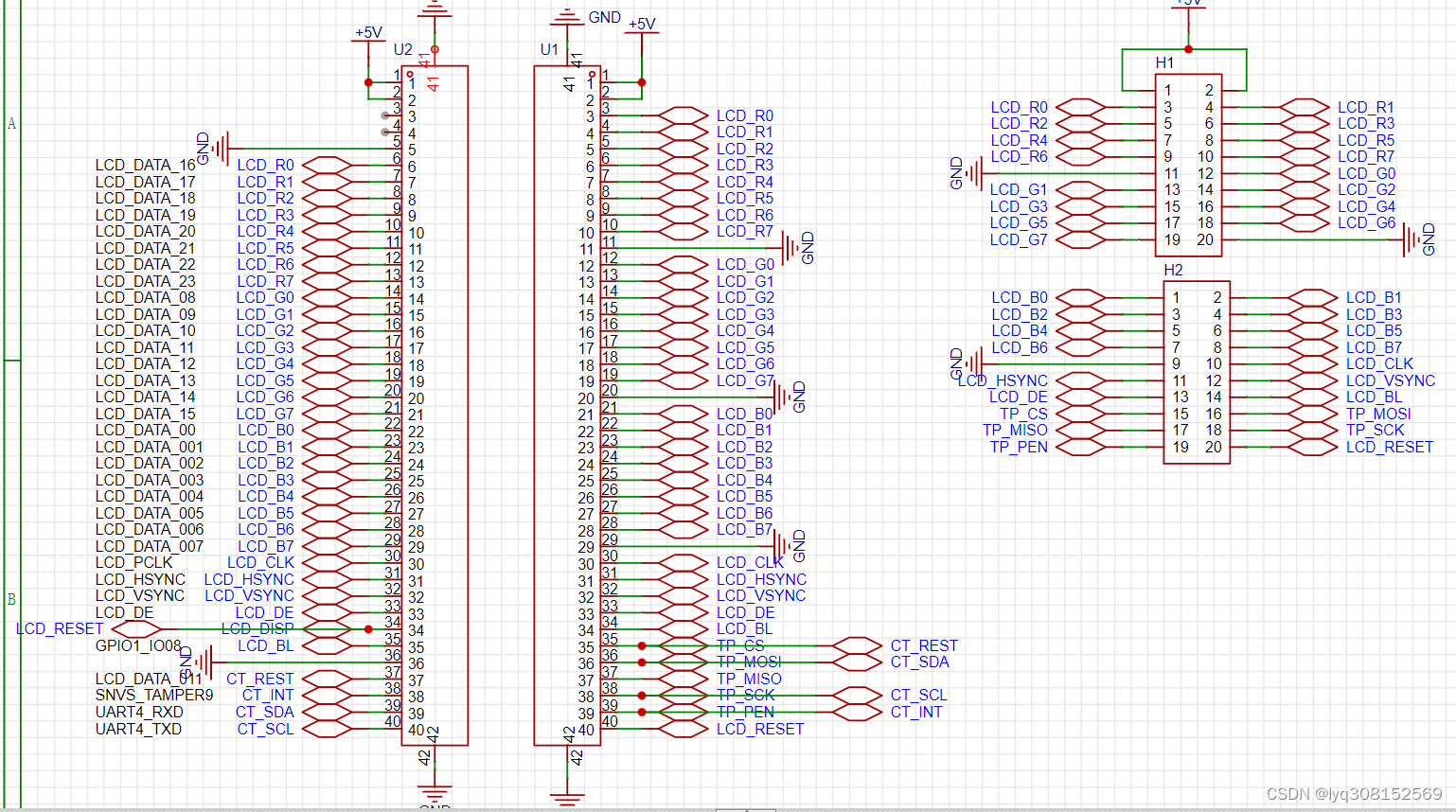Select the net port shape for H2 TP_CS
This screenshot has width=1456, height=812.
(1080, 414)
